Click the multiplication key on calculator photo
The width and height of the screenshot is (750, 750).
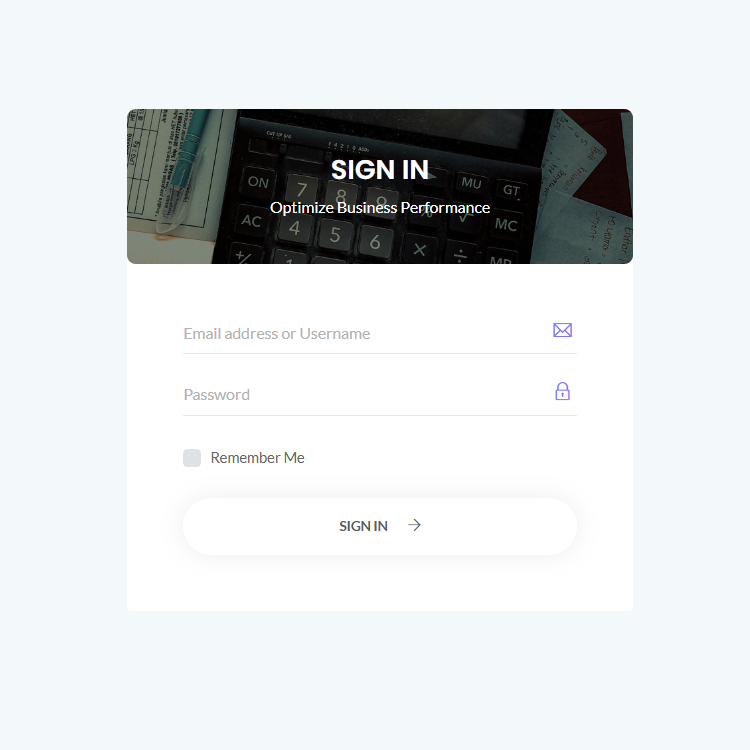pos(419,249)
